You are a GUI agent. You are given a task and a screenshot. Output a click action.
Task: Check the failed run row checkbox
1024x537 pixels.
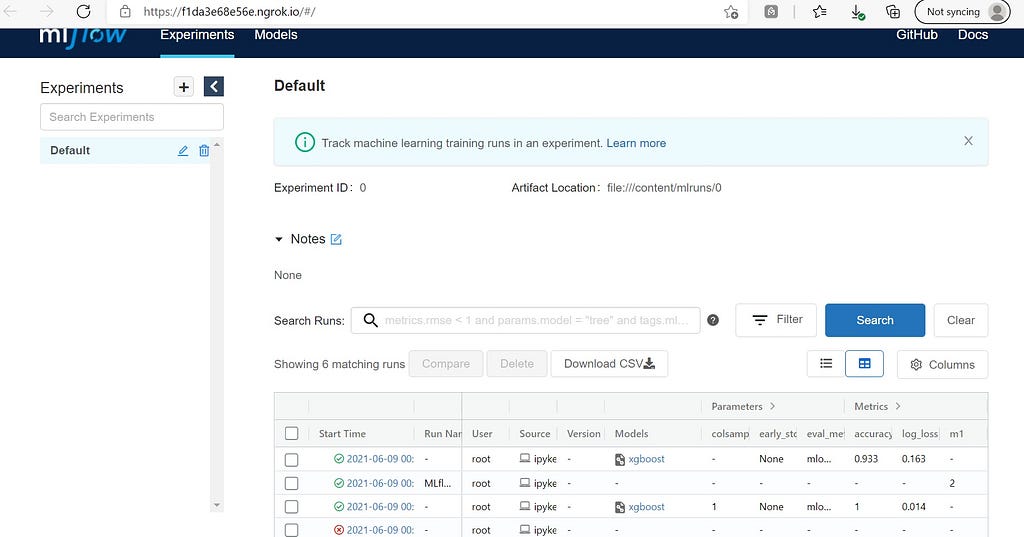pyautogui.click(x=291, y=530)
